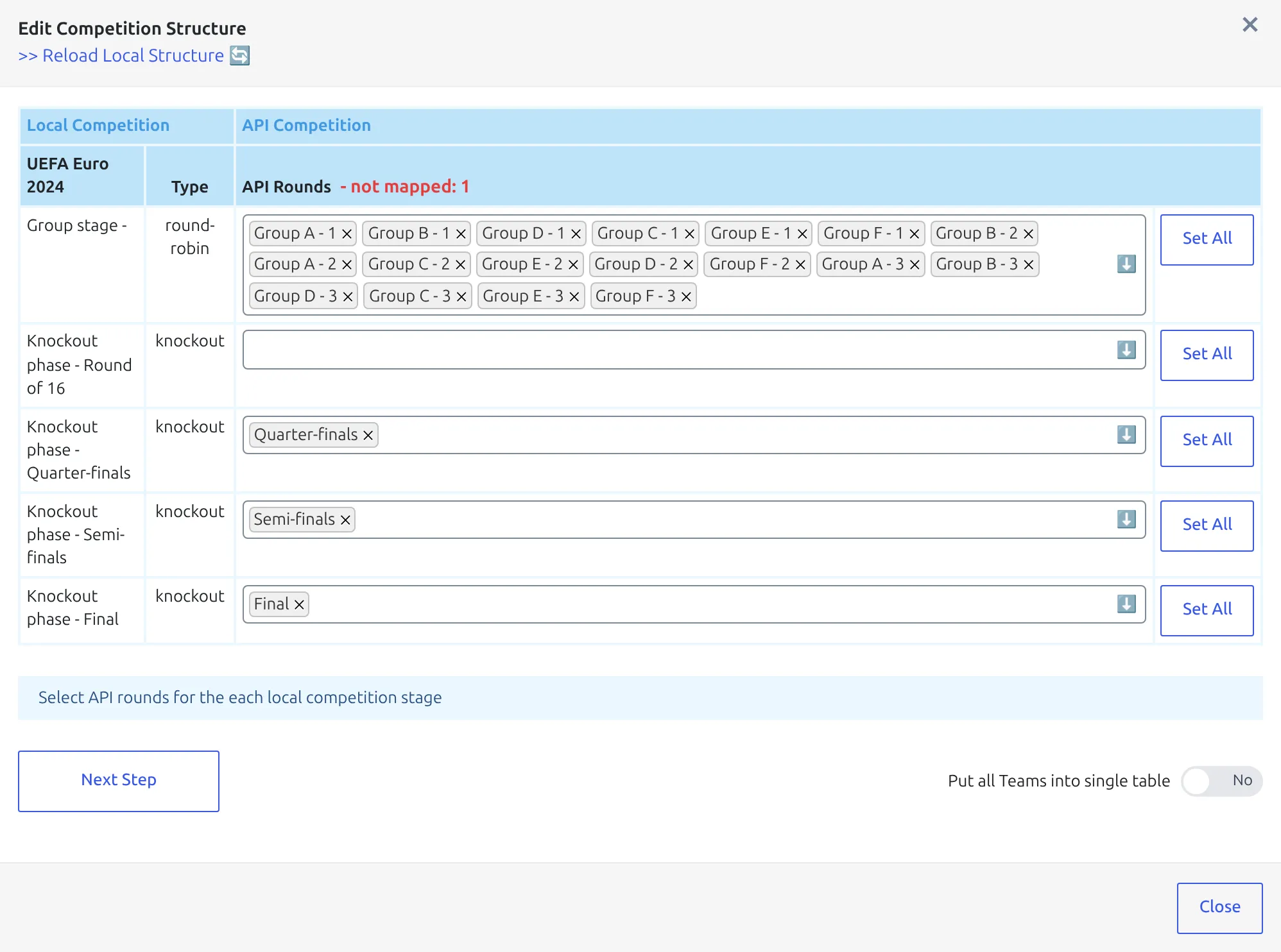The image size is (1281, 952).
Task: Click the Reload Local Structure link
Action: (121, 56)
